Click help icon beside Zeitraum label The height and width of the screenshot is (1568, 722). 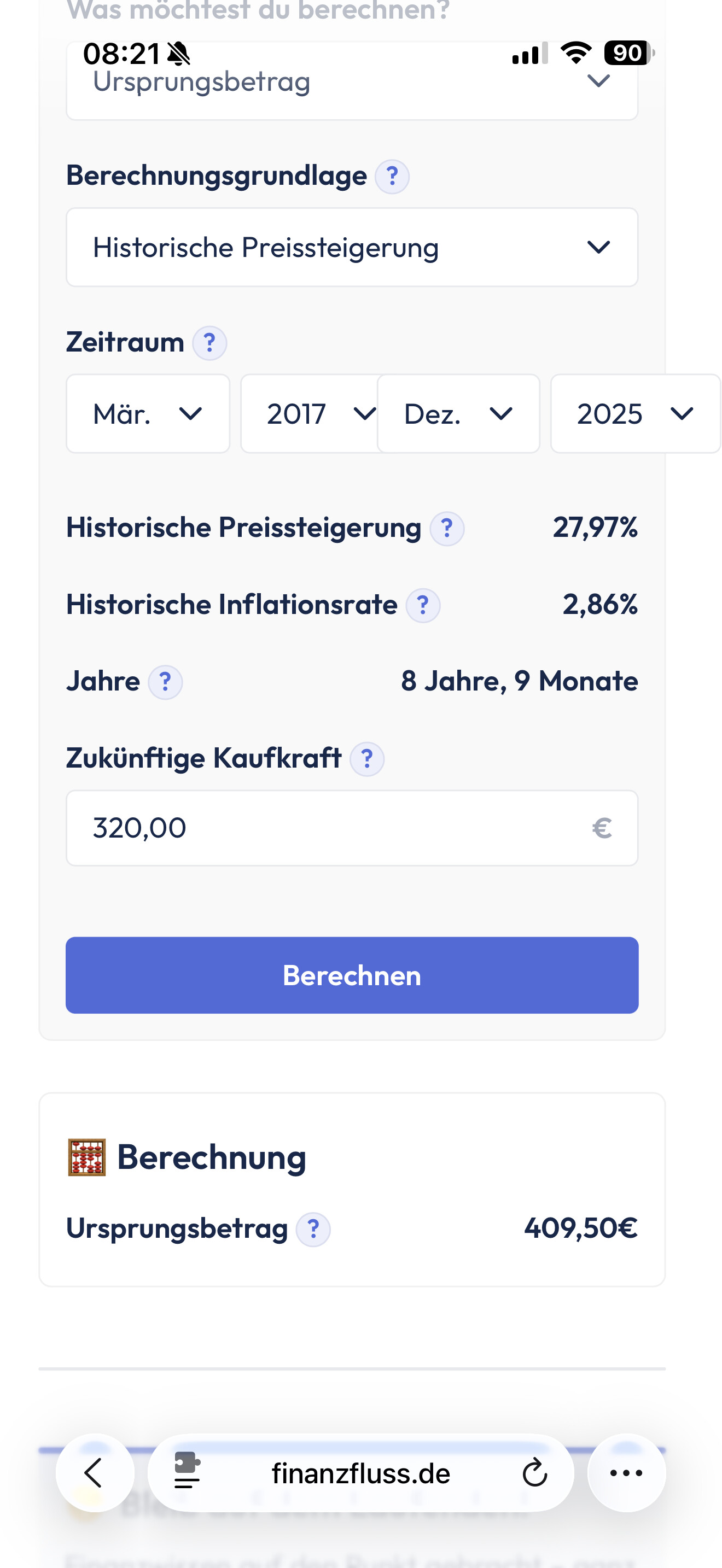click(x=209, y=343)
